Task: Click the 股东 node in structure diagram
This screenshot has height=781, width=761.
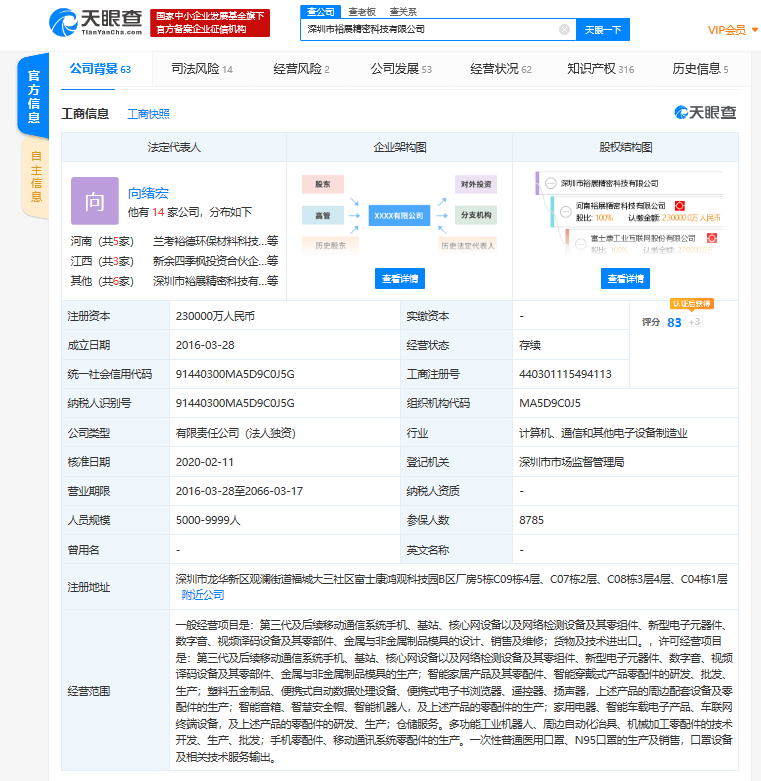Action: [x=323, y=184]
